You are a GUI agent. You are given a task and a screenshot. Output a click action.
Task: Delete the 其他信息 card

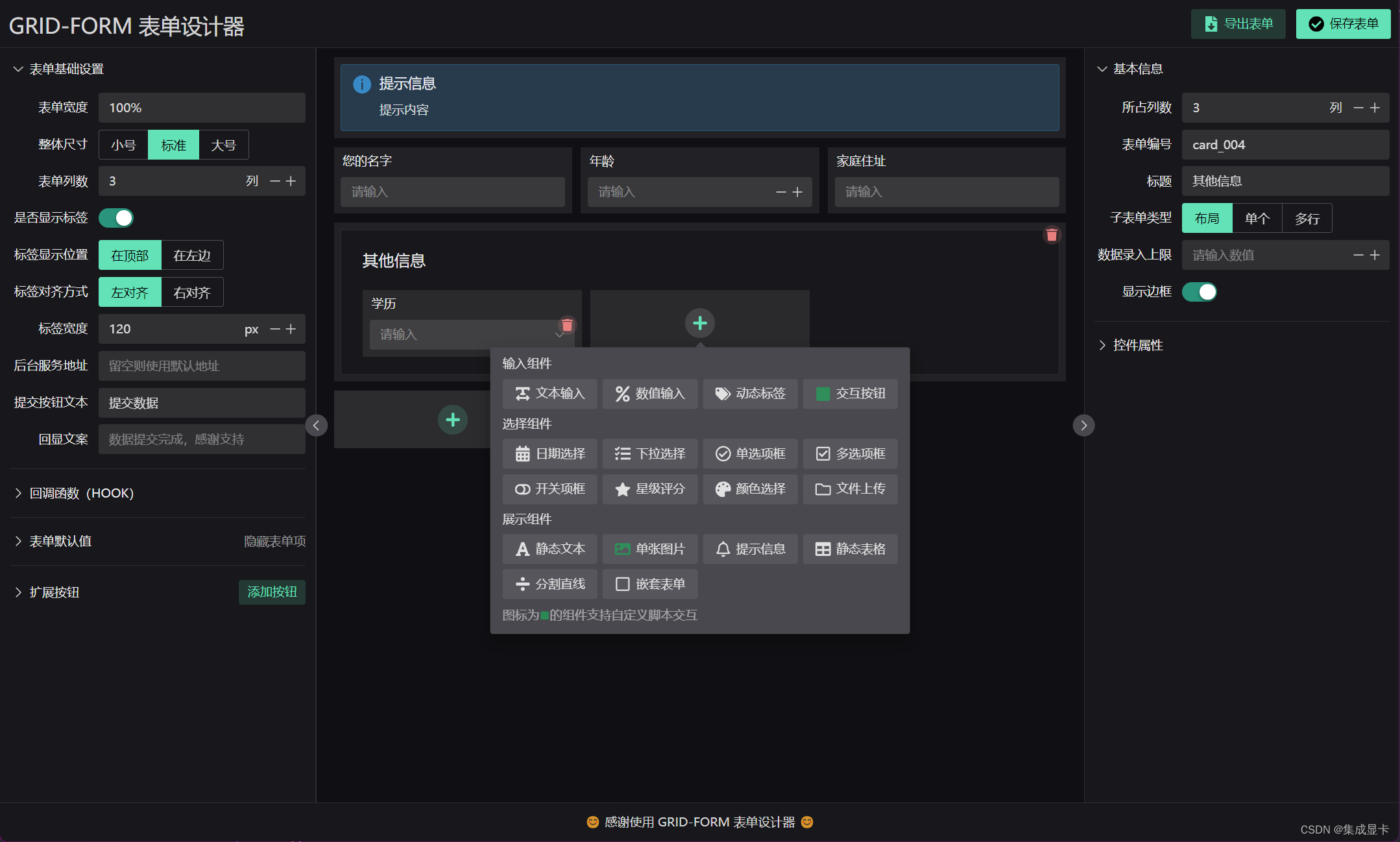1052,235
